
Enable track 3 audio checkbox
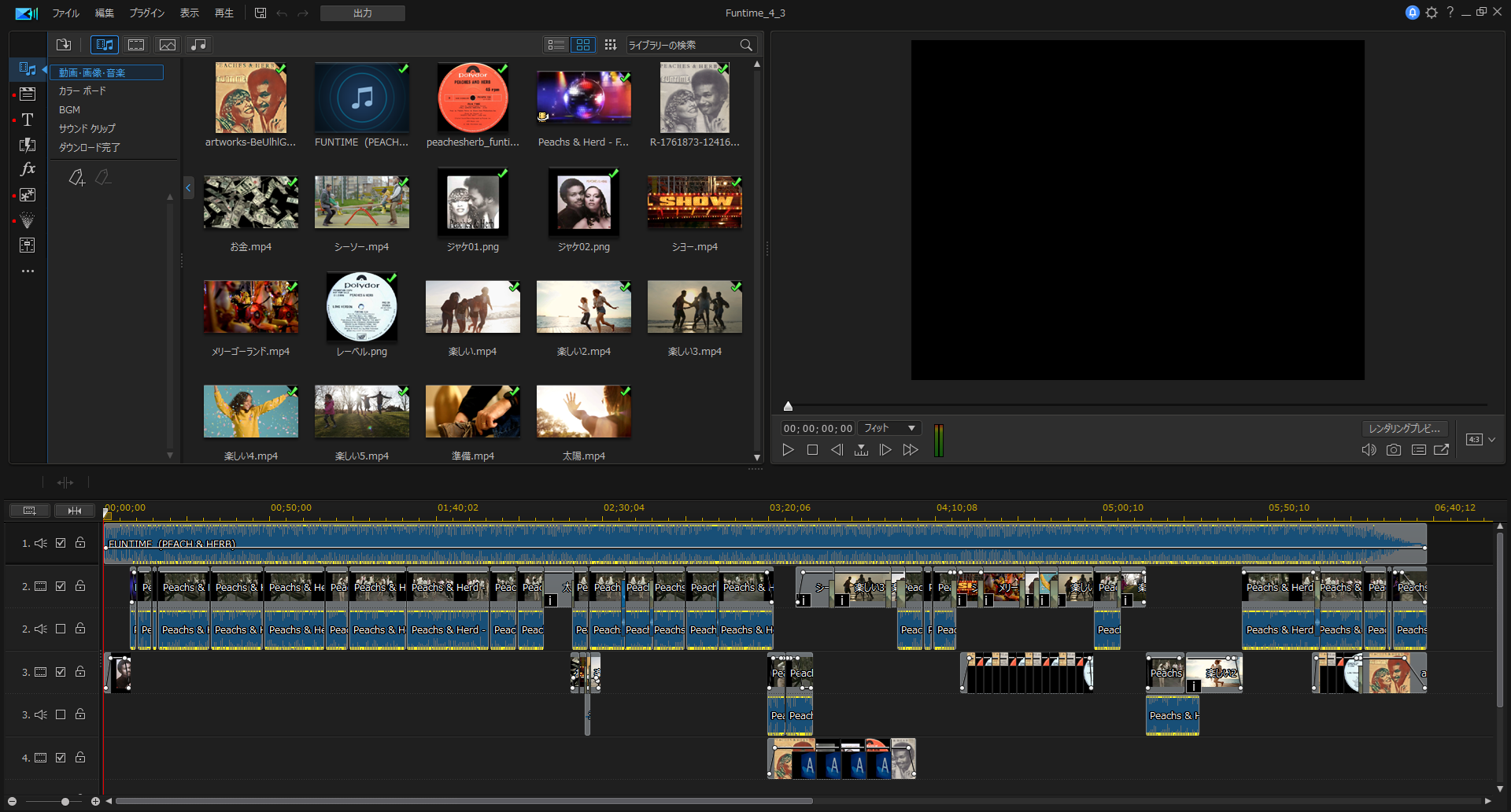(x=61, y=714)
